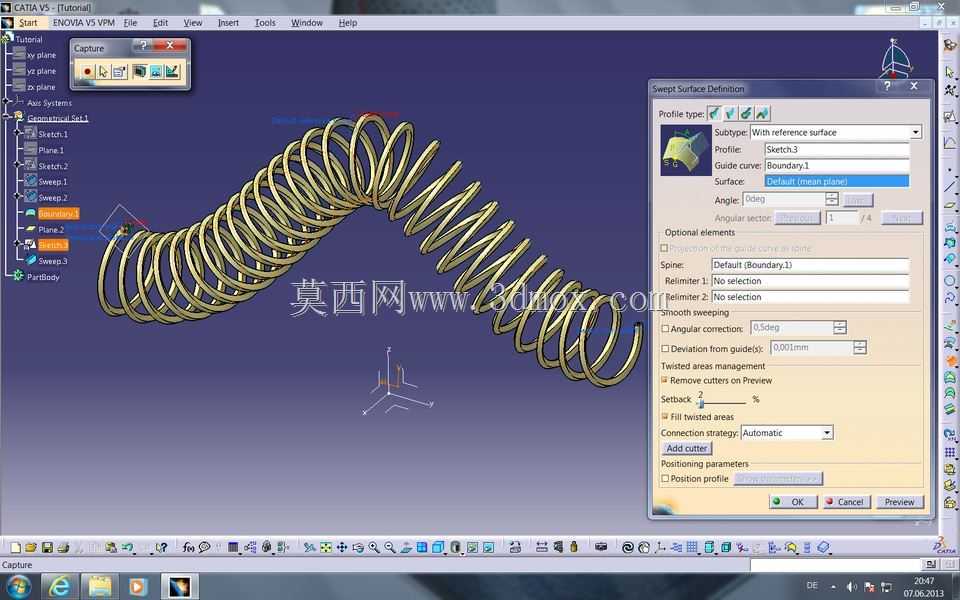Viewport: 960px width, 600px height.
Task: Open the Windows Media Player taskbar icon
Action: (137, 587)
